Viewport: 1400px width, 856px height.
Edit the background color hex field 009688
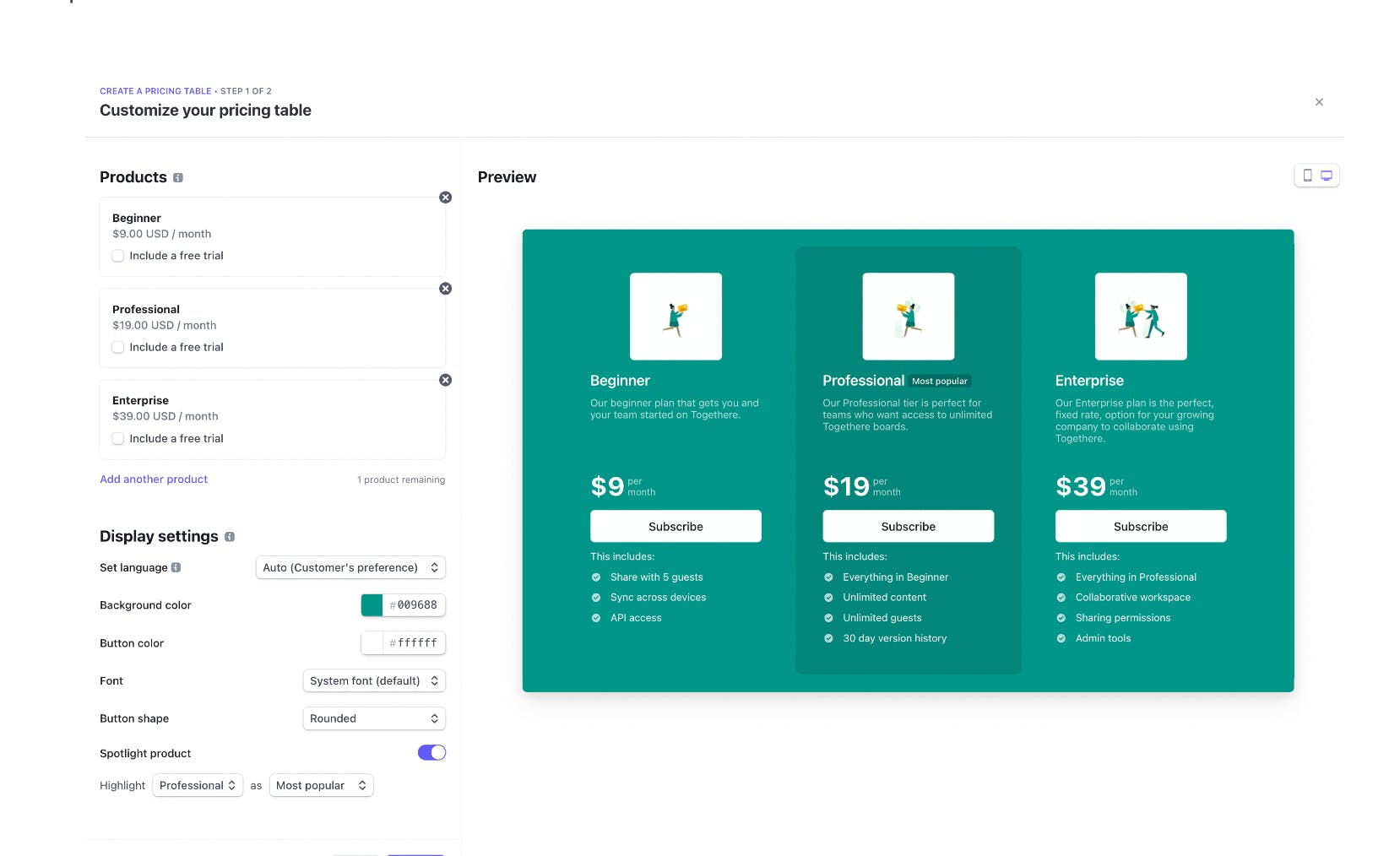pos(415,605)
